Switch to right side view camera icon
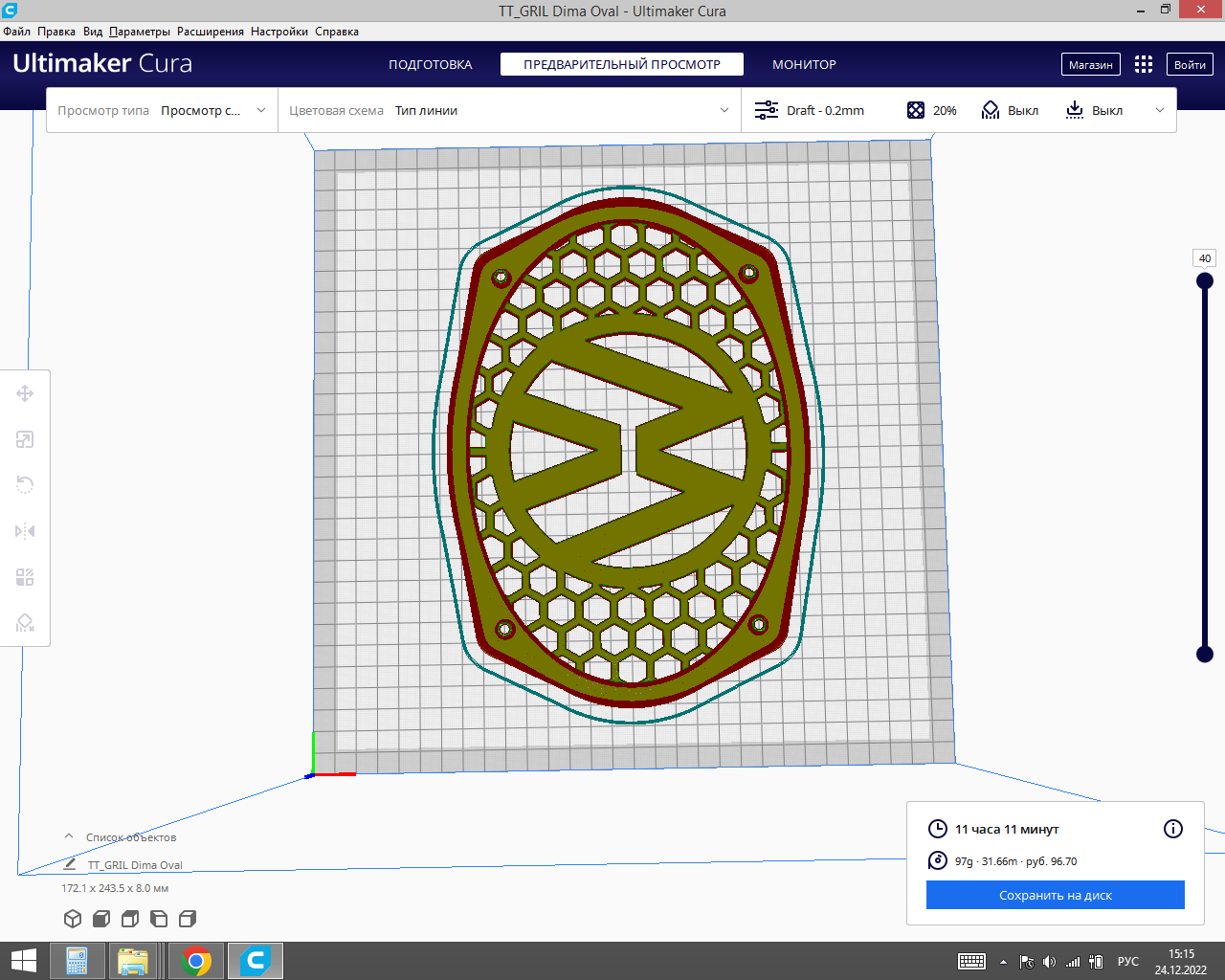Screen dimensions: 1225x980 (x=188, y=919)
